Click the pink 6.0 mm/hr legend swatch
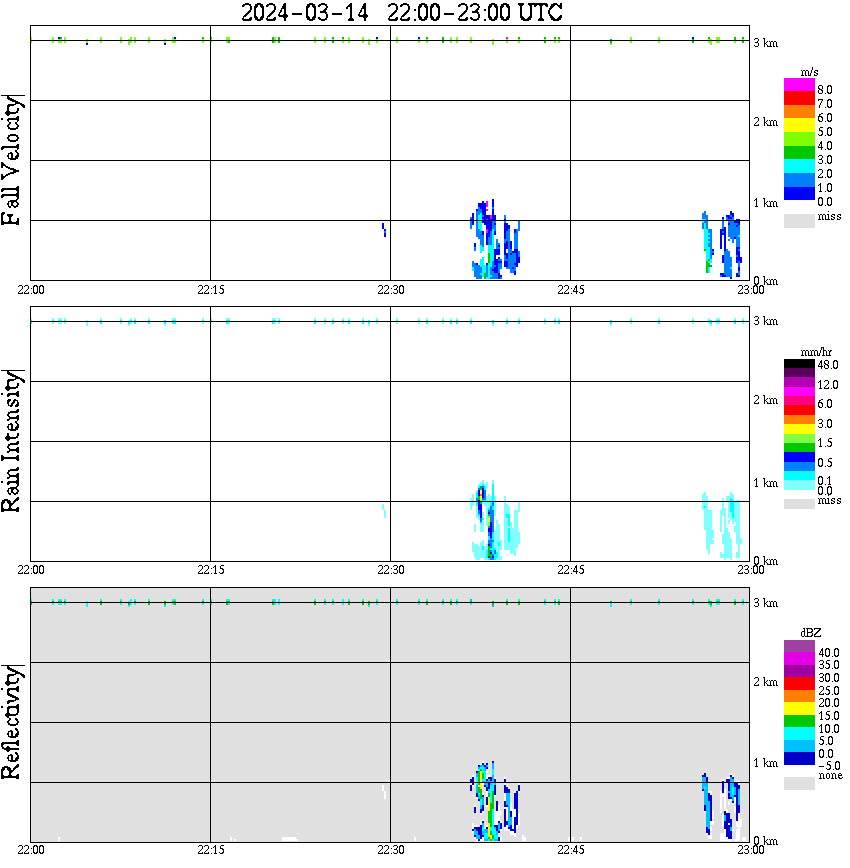Screen dimensions: 850x868 click(x=799, y=401)
